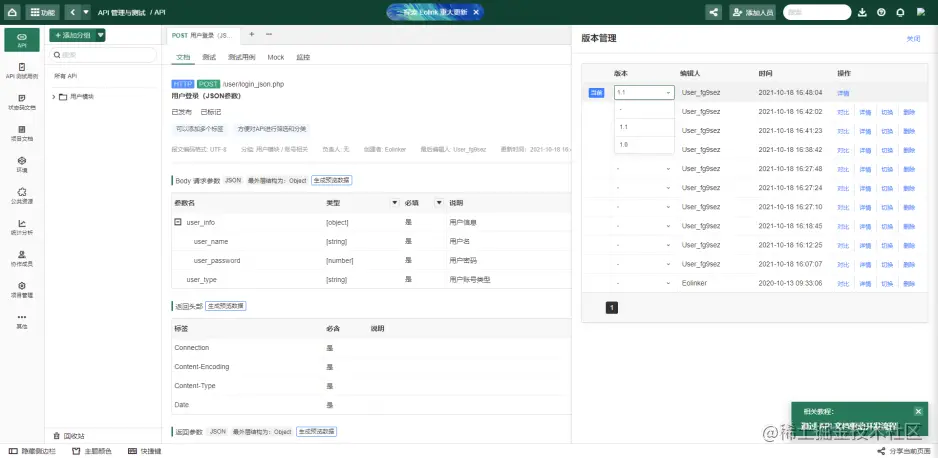Click the share icon in top bar
Image resolution: width=938 pixels, height=458 pixels.
pos(714,12)
